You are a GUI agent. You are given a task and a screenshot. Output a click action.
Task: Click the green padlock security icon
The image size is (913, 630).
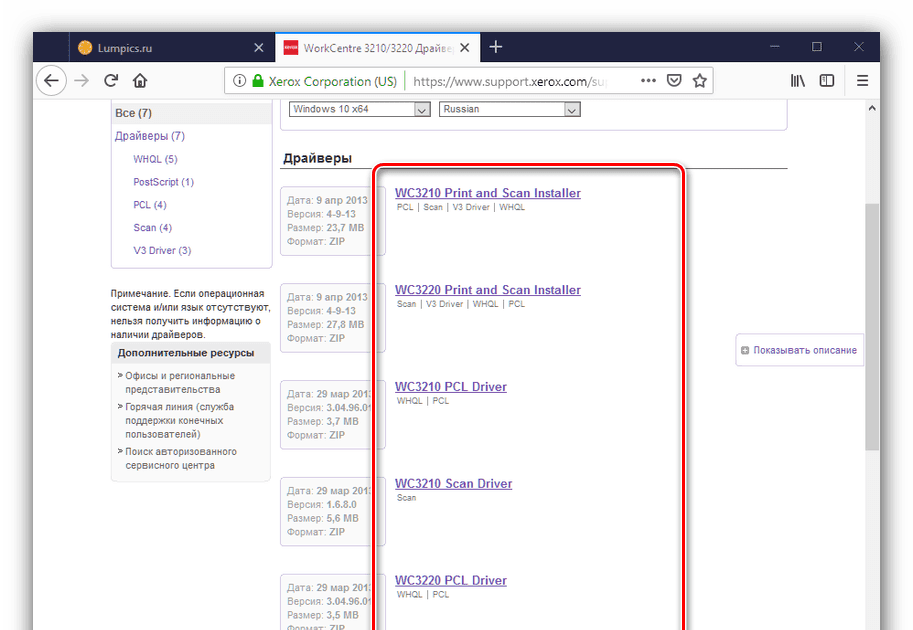pyautogui.click(x=258, y=81)
